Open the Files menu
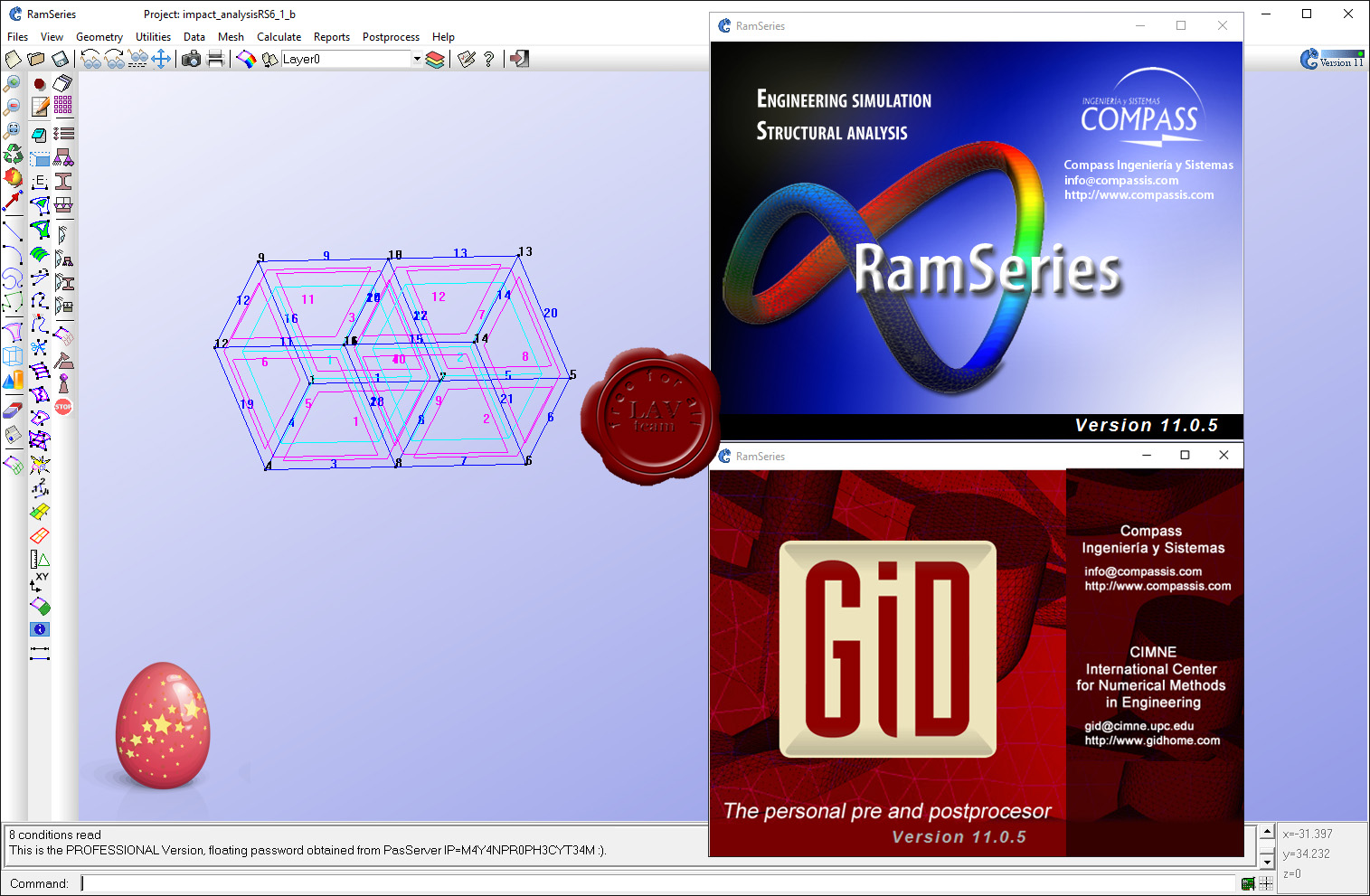The width and height of the screenshot is (1370, 896). tap(17, 37)
